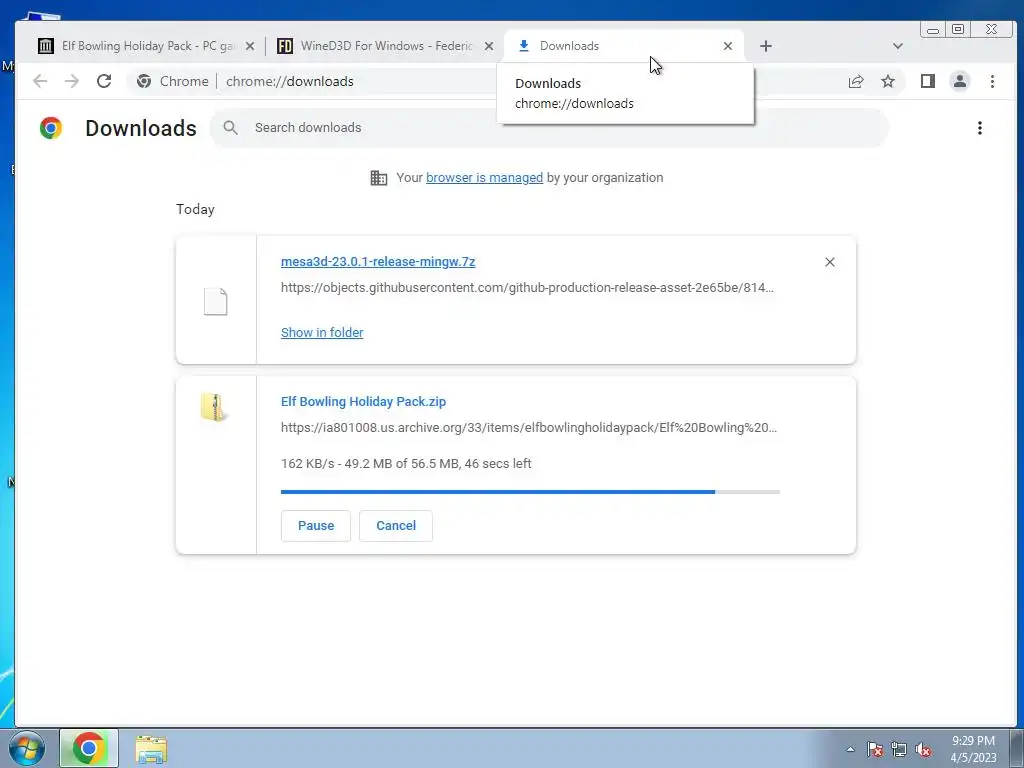Bookmark this tab with the star
This screenshot has height=768, width=1024.
click(x=888, y=81)
